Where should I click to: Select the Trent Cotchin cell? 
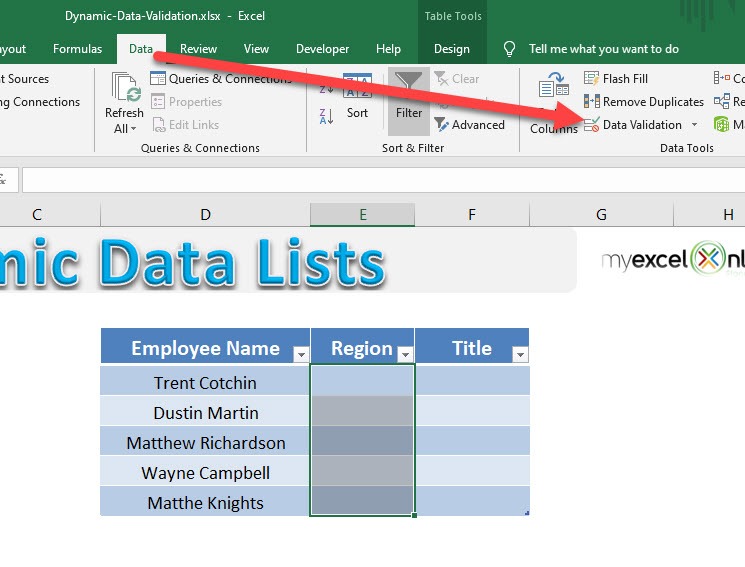(x=205, y=380)
